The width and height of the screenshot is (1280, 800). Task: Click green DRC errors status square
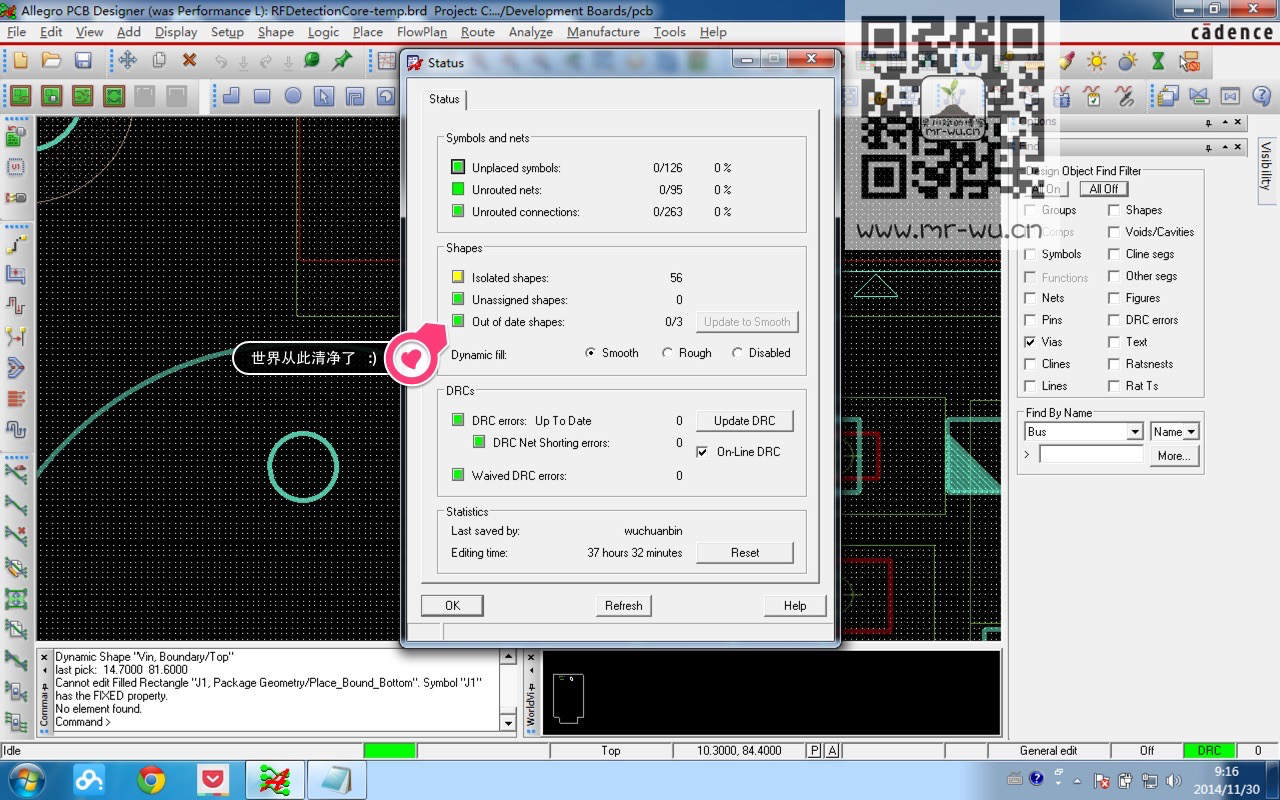point(458,420)
